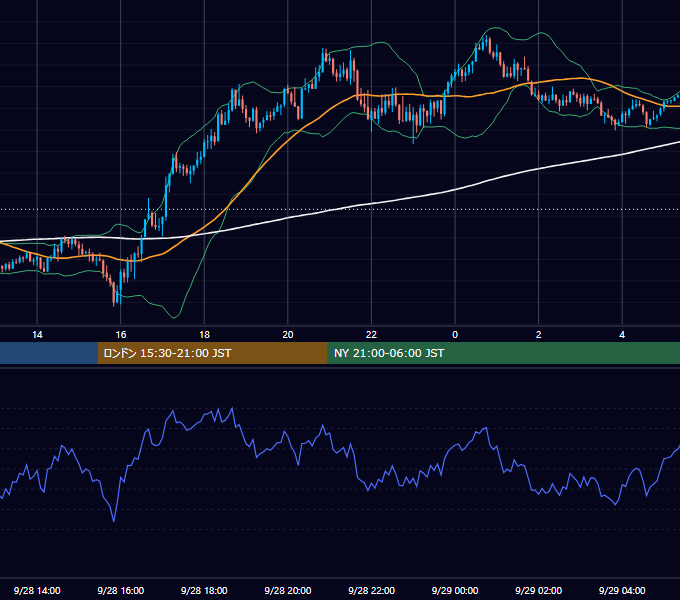The height and width of the screenshot is (600, 680).
Task: Click the 9/28 14:00 date label
Action: (37, 590)
